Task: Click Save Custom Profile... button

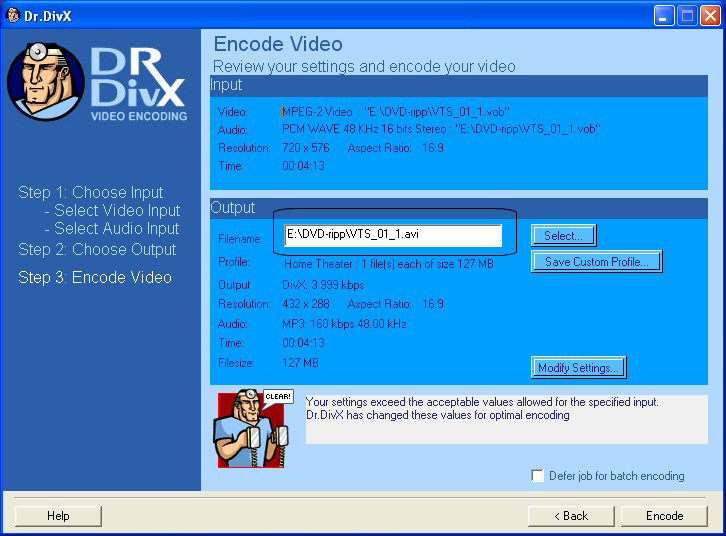Action: click(x=597, y=262)
